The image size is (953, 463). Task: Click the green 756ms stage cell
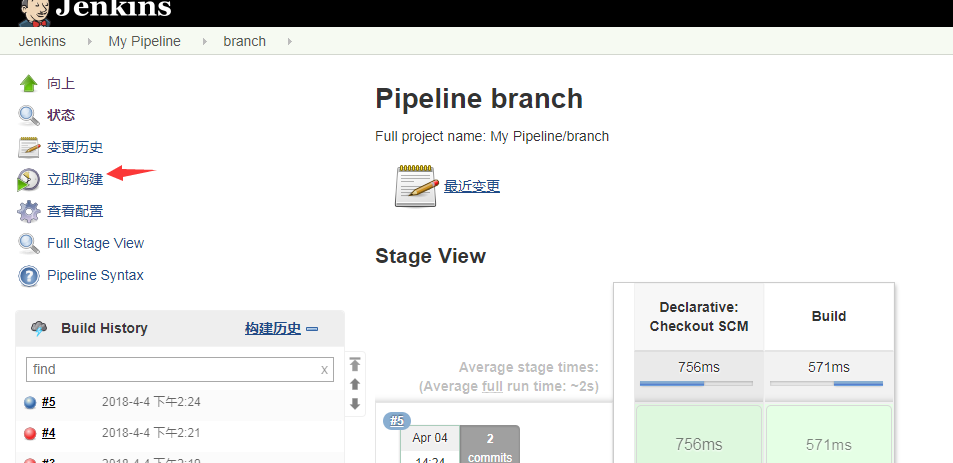point(699,435)
